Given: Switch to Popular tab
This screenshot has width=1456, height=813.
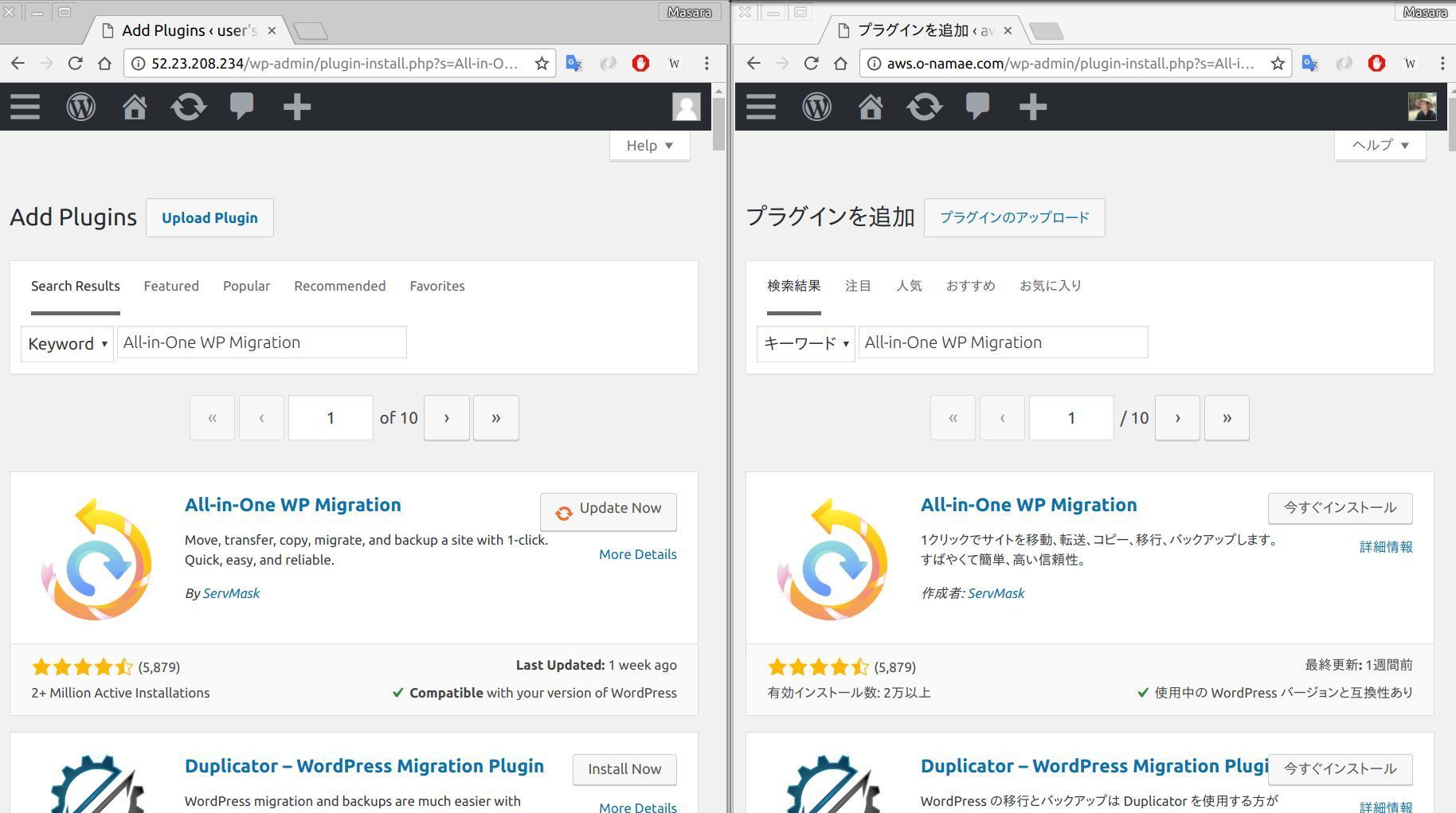Looking at the screenshot, I should (246, 286).
